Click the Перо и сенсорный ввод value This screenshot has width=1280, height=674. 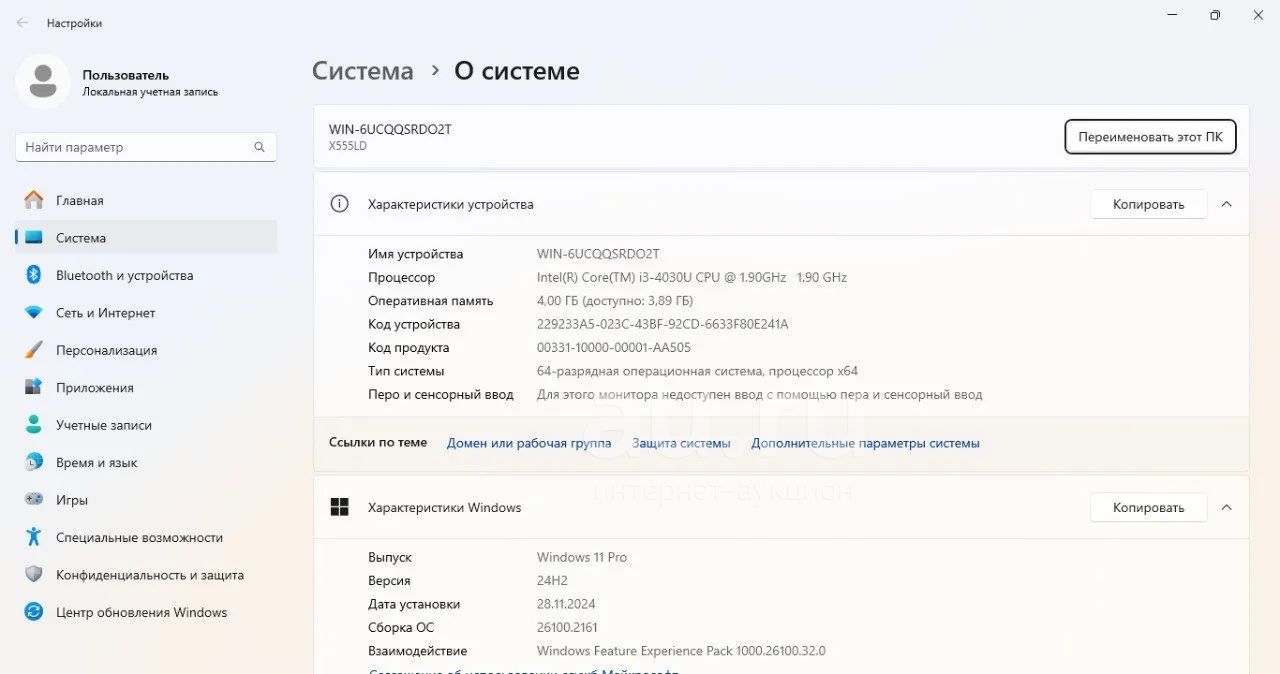coord(760,395)
